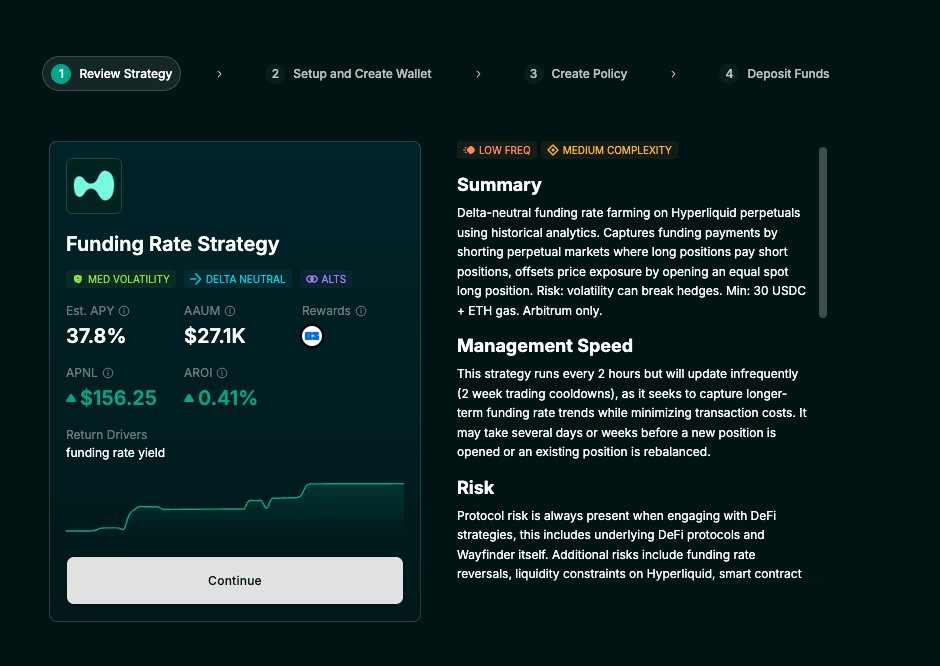940x666 pixels.
Task: Open the APNL info icon
Action: coord(108,373)
